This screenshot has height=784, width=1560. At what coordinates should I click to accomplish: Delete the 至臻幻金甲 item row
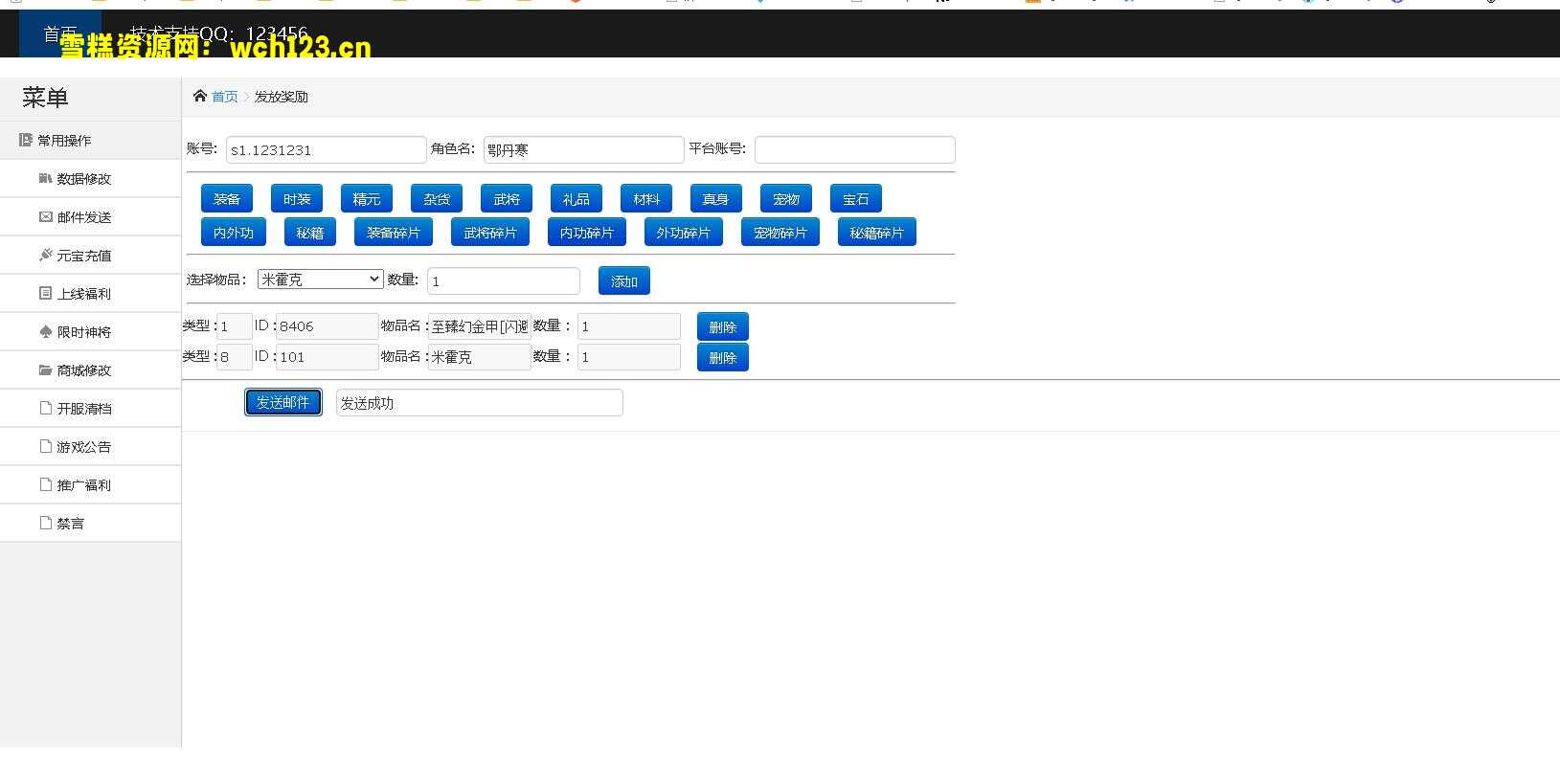[x=723, y=326]
